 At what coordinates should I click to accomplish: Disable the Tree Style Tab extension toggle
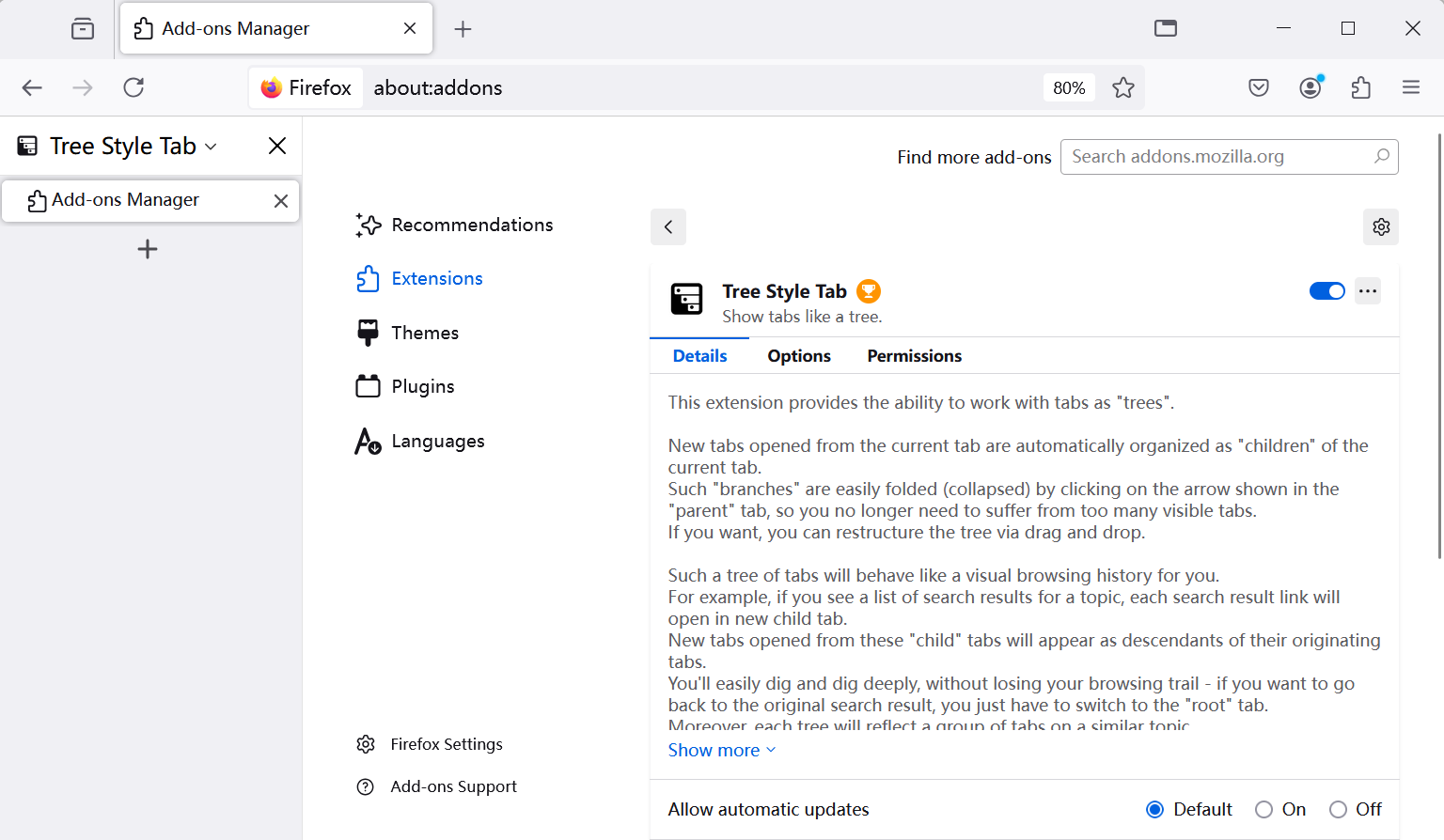(1326, 291)
